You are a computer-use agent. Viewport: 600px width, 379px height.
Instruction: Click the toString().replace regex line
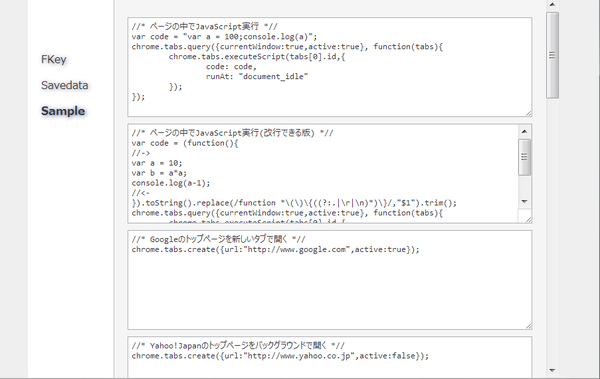[x=294, y=203]
